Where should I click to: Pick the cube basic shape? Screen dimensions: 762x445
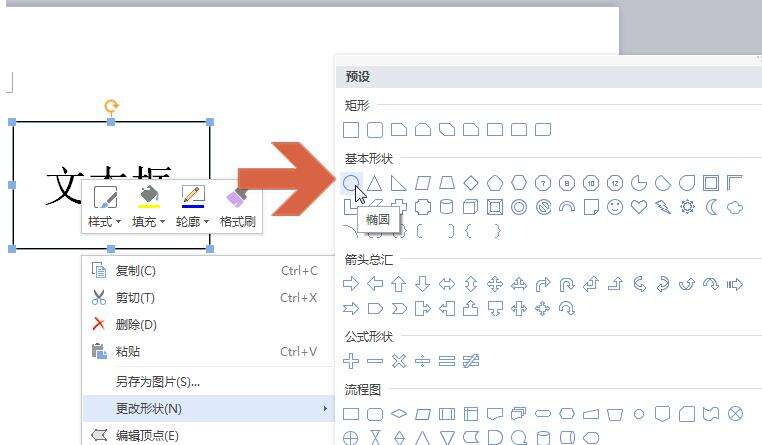tap(470, 207)
